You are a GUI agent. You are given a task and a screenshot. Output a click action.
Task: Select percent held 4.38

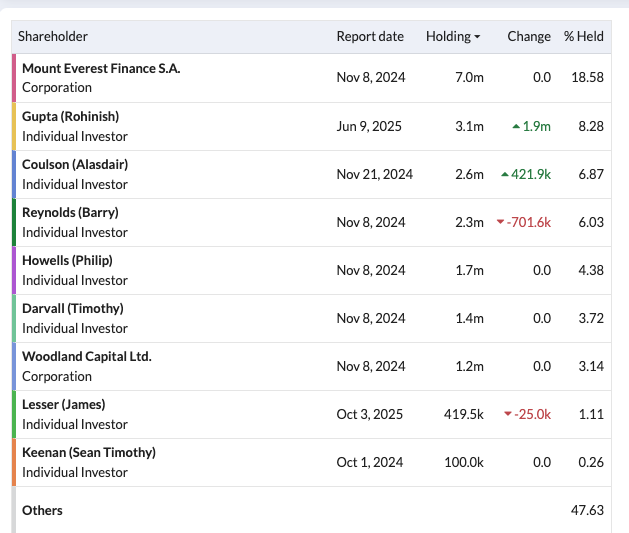tap(591, 270)
